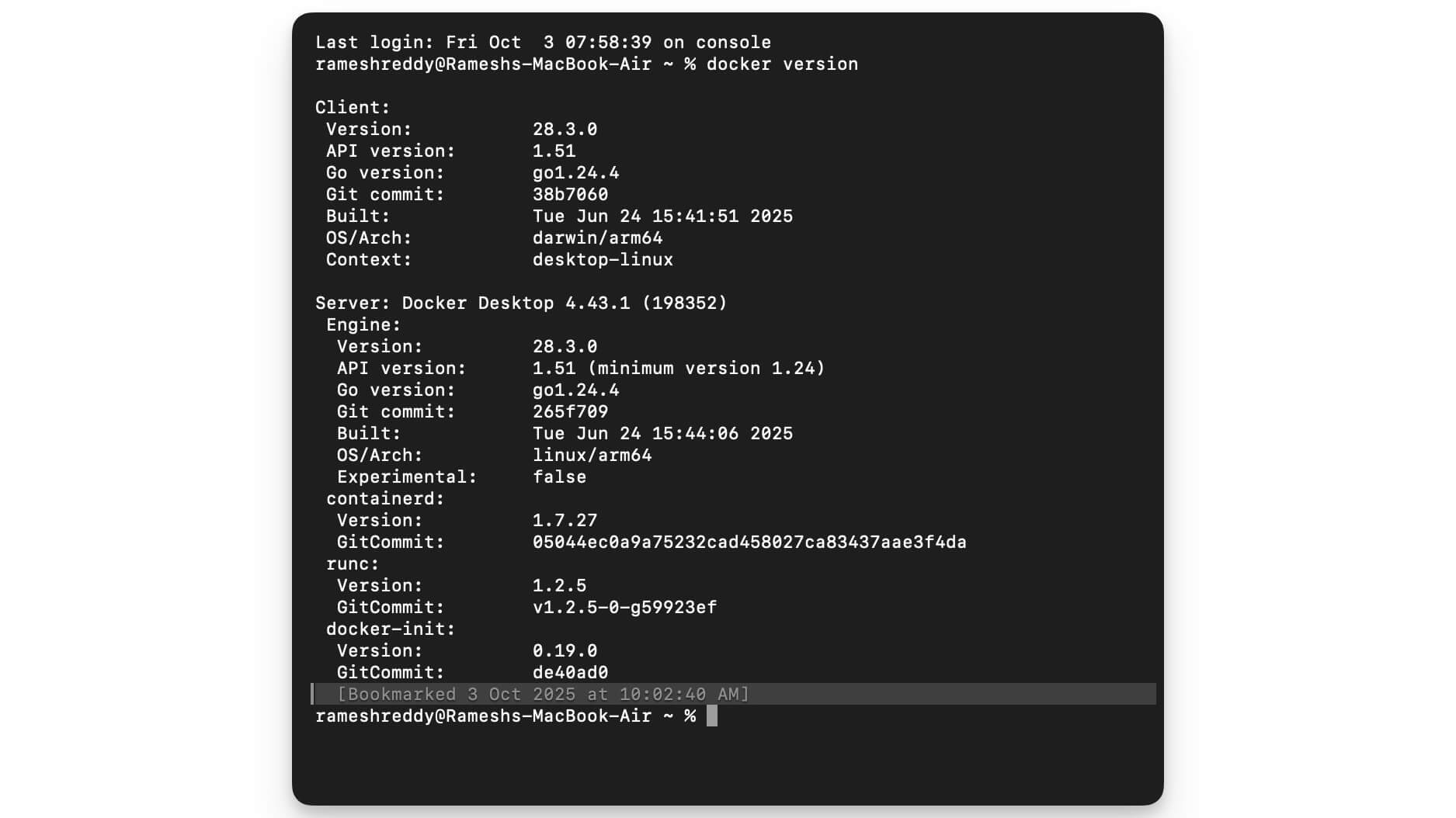Click the '(minimum version 1.24)' text
The height and width of the screenshot is (818, 1456).
click(706, 368)
